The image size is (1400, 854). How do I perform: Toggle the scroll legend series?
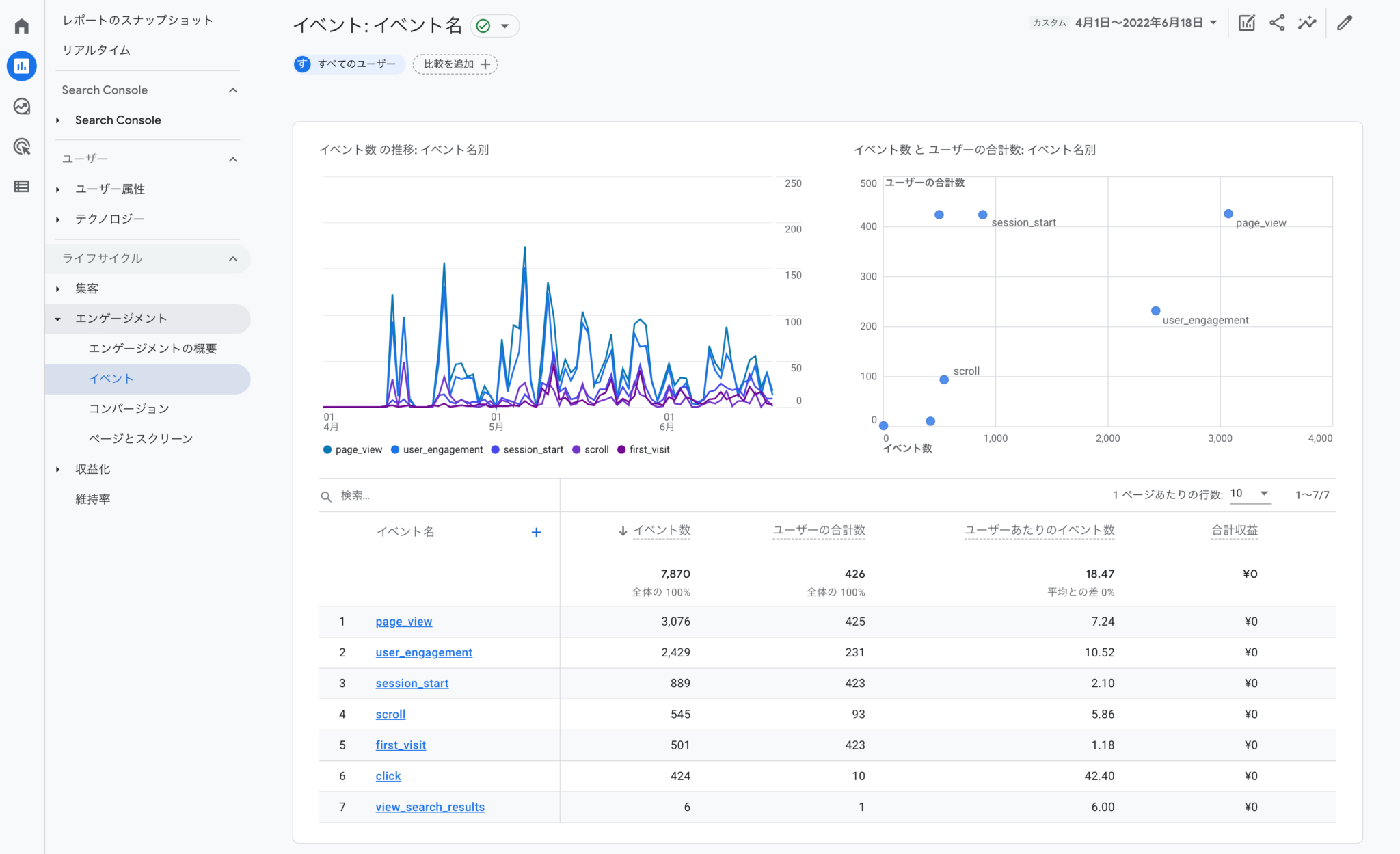pos(591,449)
